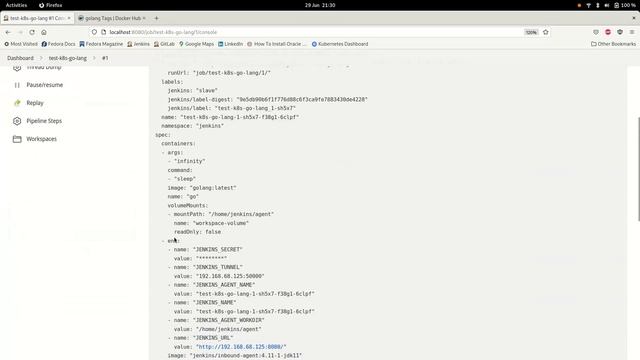Reset the 120% zoom indicator
Screen dimensions: 640x360
coord(531,32)
